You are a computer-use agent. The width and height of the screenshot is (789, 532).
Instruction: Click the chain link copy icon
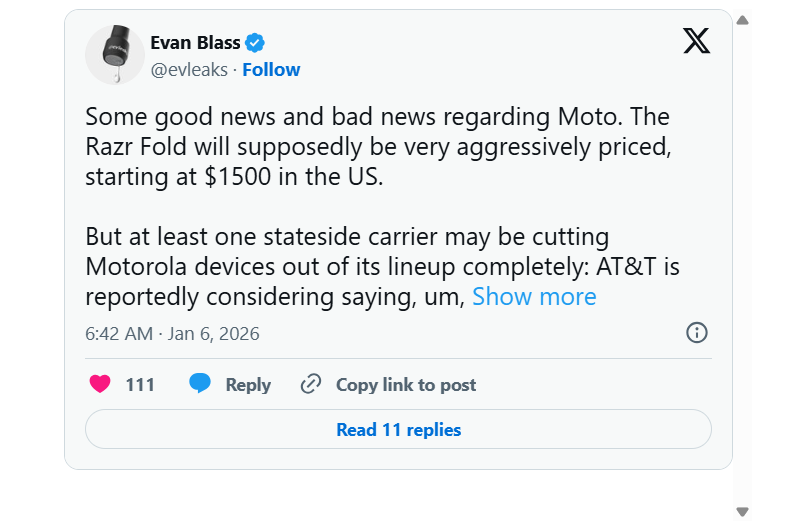tap(311, 384)
